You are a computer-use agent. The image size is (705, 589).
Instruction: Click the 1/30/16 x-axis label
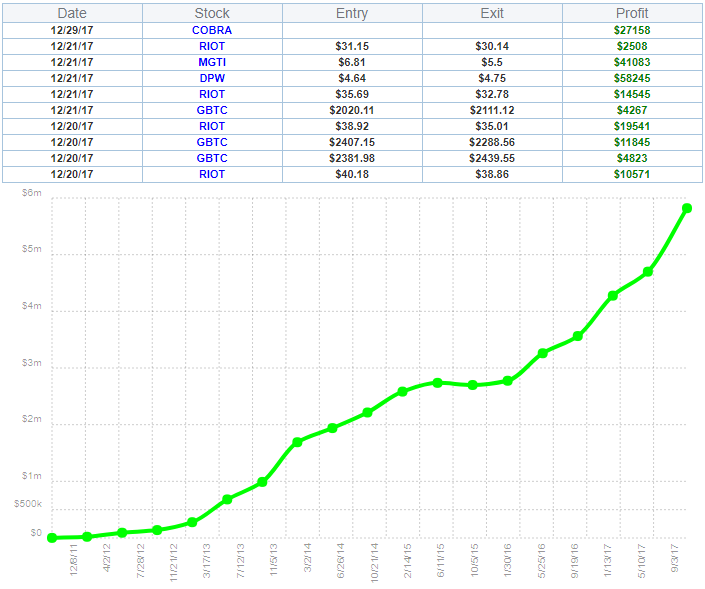point(508,561)
